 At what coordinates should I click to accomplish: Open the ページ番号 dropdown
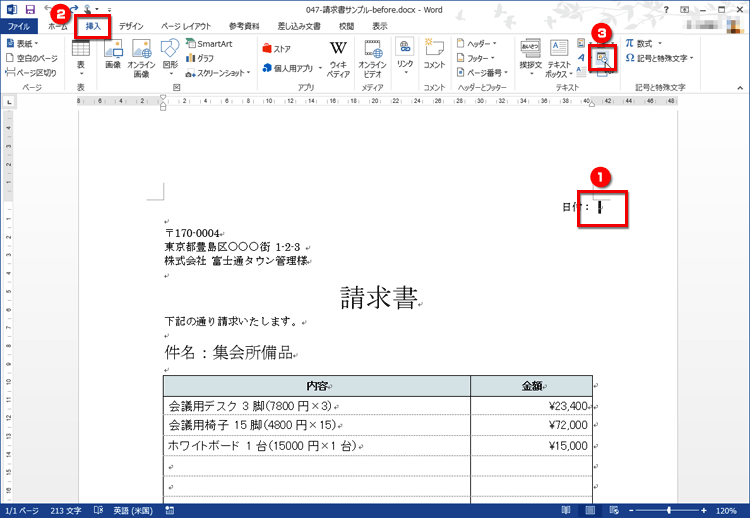(482, 73)
